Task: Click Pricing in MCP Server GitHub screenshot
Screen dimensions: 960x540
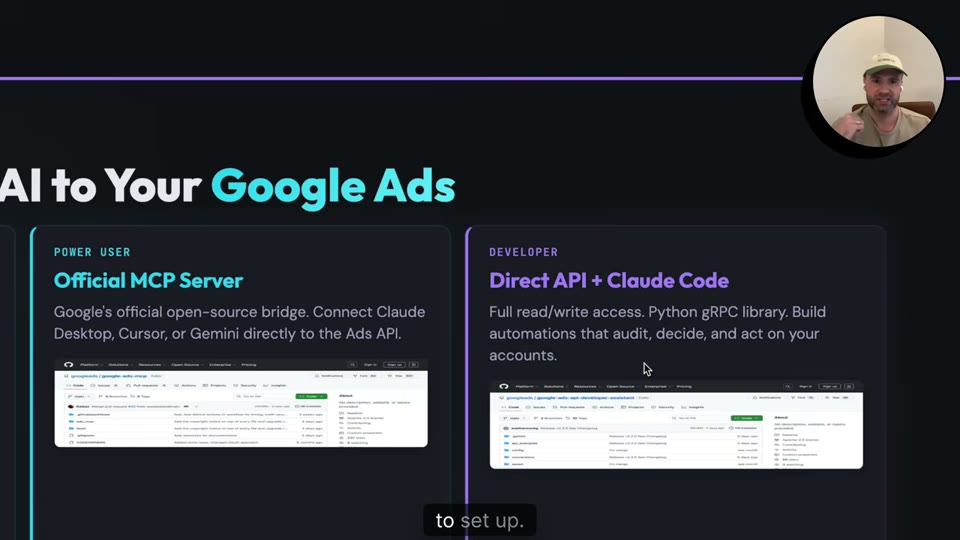Action: [x=249, y=365]
